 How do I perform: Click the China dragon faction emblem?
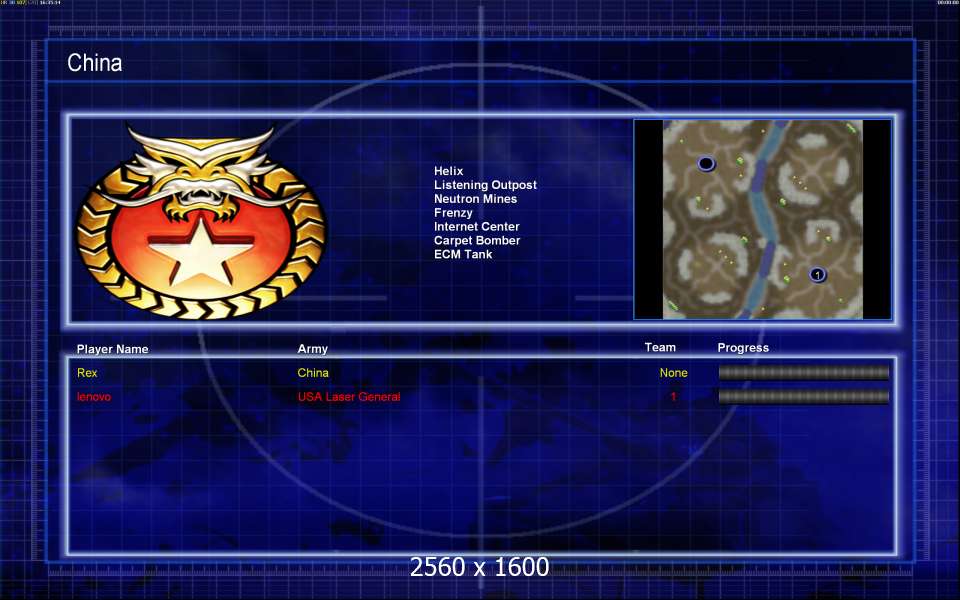201,221
